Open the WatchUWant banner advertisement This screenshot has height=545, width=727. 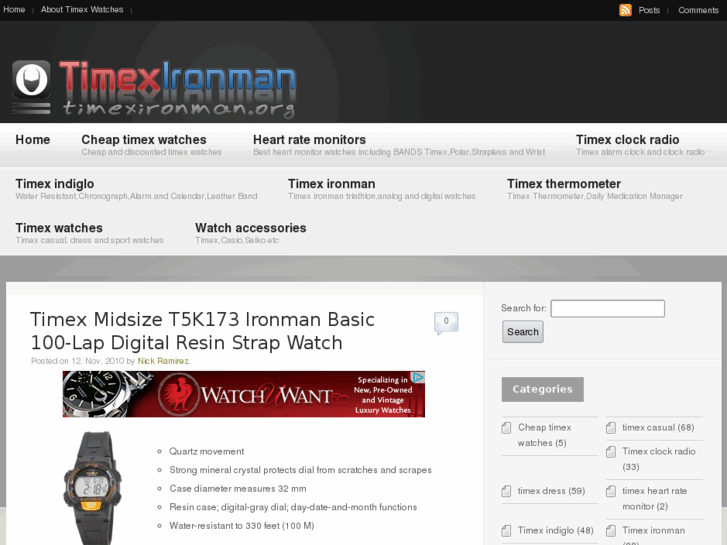(244, 394)
